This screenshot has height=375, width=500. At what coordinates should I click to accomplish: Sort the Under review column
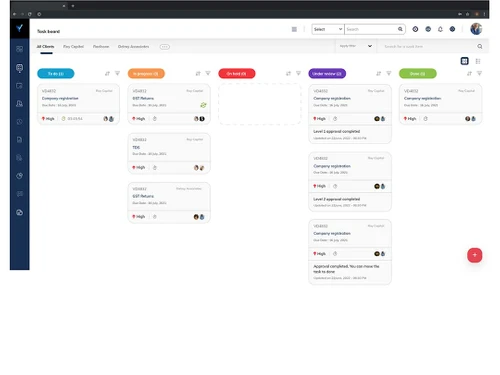379,74
